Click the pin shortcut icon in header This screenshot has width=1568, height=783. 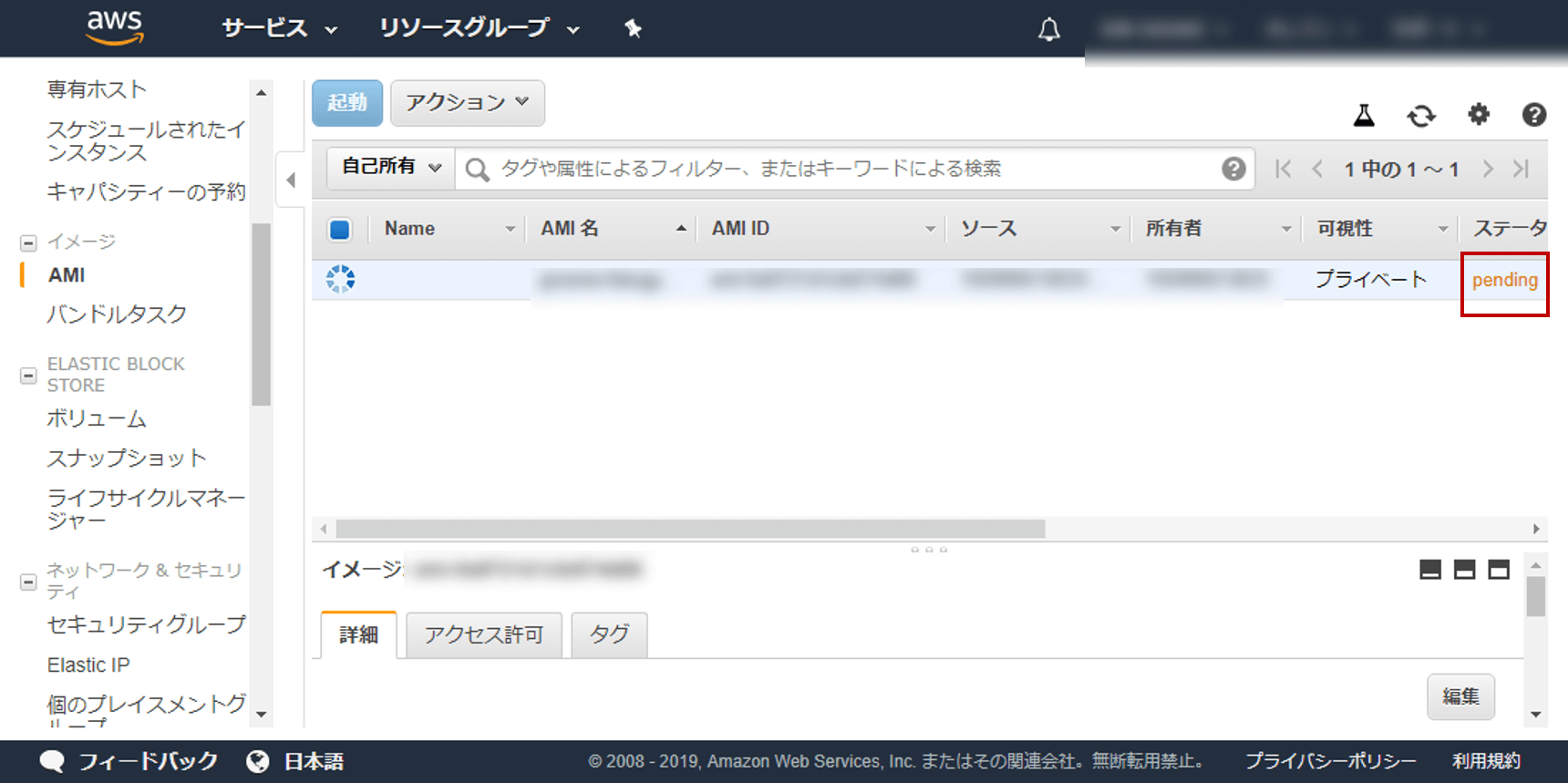tap(633, 28)
